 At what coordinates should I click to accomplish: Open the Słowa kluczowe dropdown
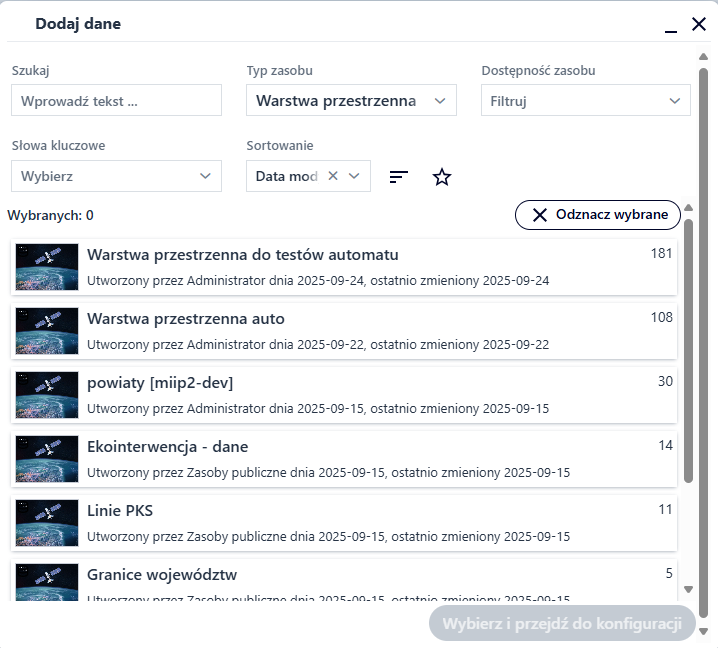click(116, 176)
